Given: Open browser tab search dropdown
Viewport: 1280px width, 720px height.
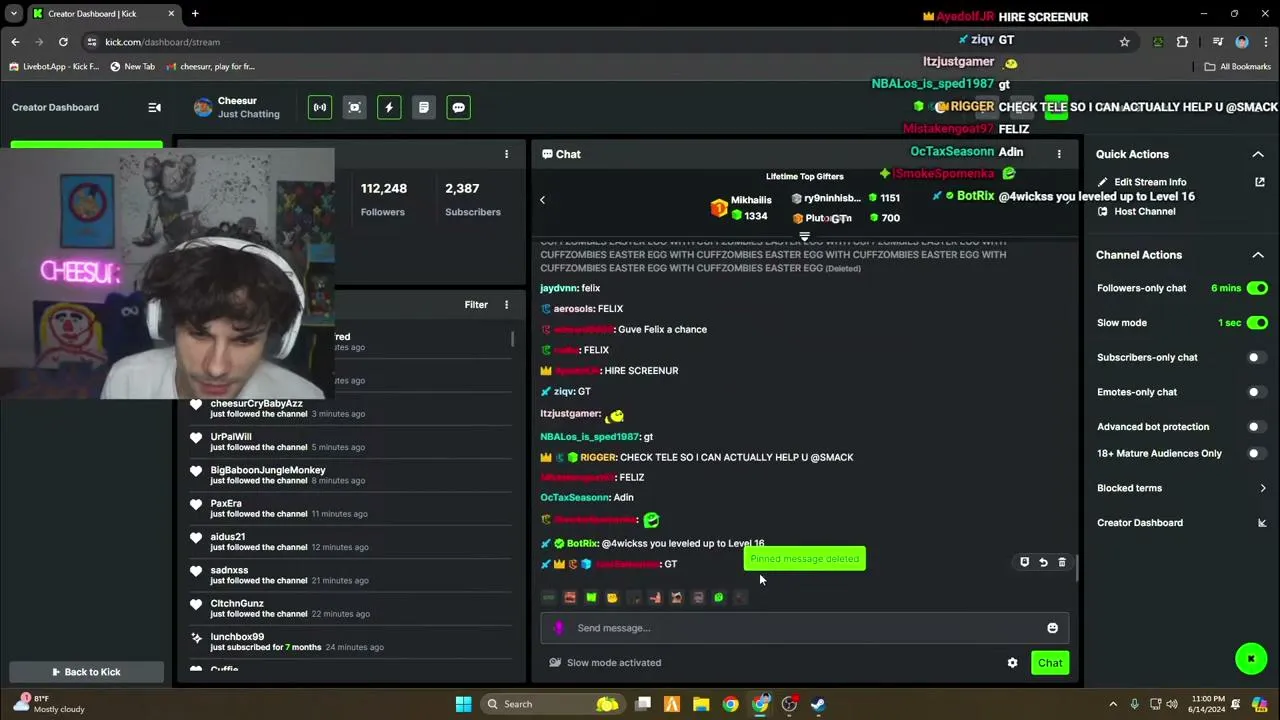Looking at the screenshot, I should tap(14, 14).
